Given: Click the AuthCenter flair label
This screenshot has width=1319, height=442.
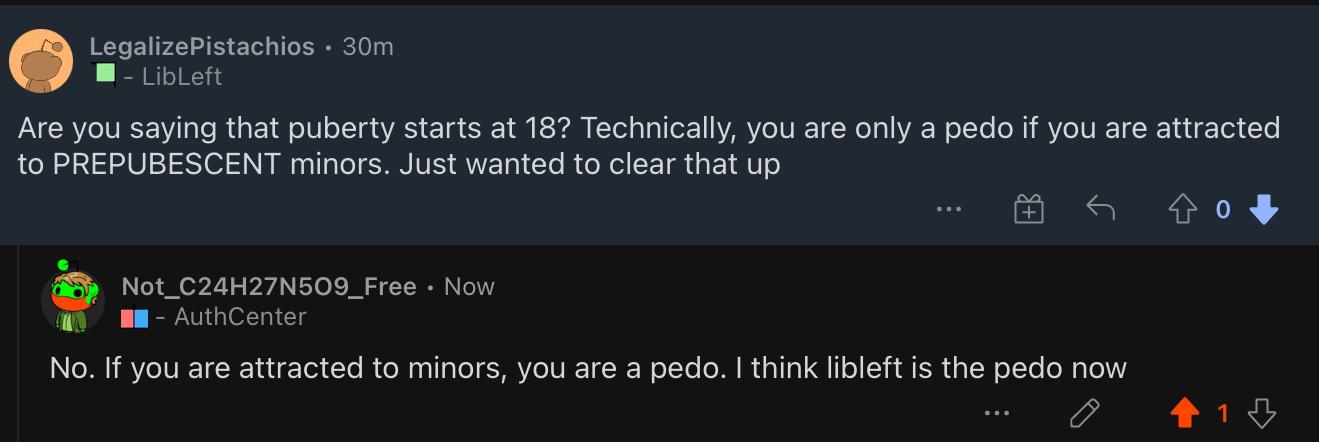Looking at the screenshot, I should coord(239,317).
